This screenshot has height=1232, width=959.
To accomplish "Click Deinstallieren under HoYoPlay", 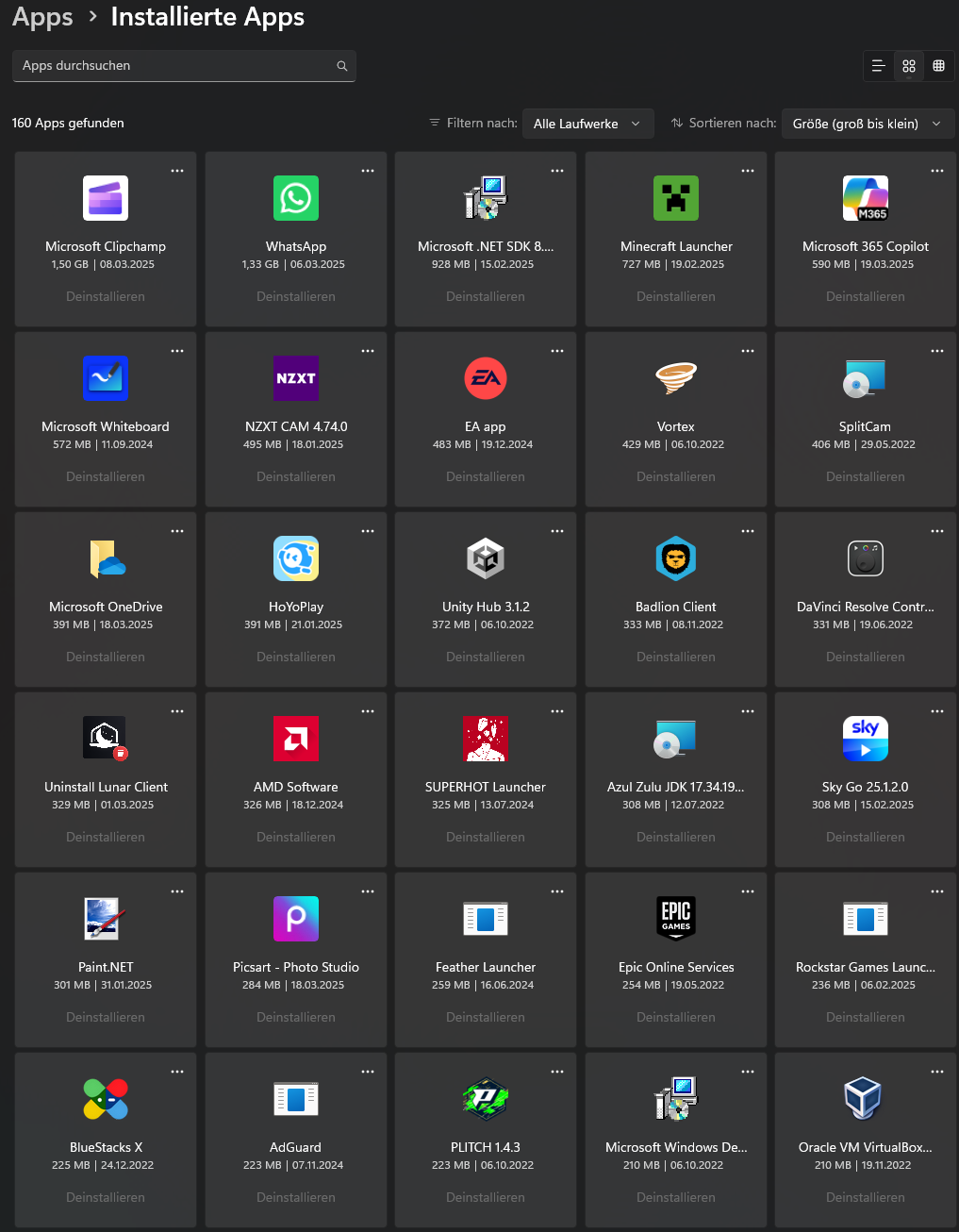I will pyautogui.click(x=296, y=657).
